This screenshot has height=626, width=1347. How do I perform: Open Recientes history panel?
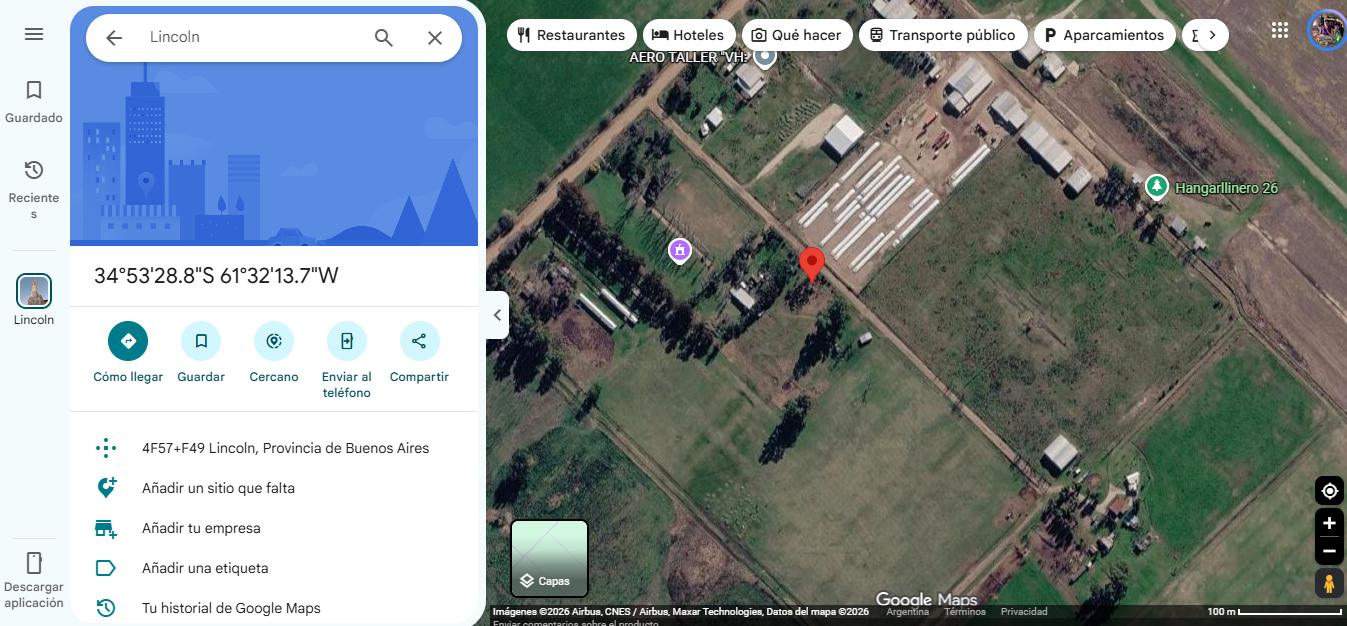(34, 189)
